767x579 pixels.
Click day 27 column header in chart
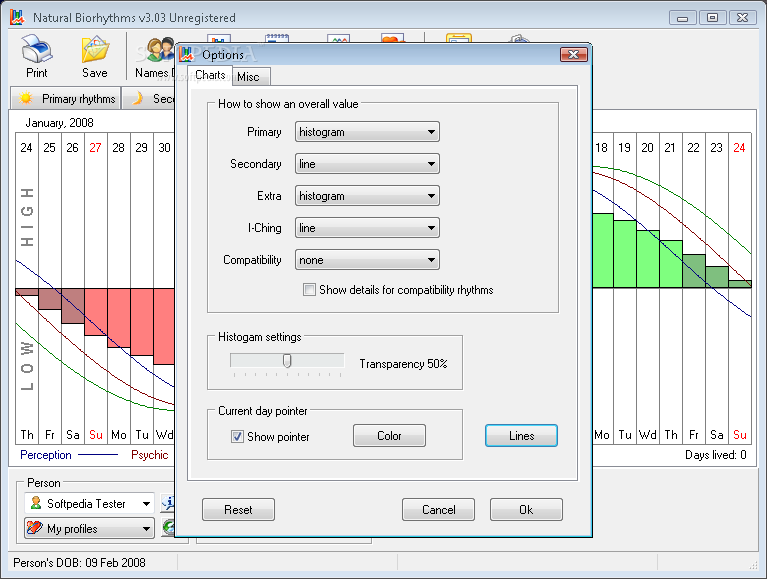95,147
